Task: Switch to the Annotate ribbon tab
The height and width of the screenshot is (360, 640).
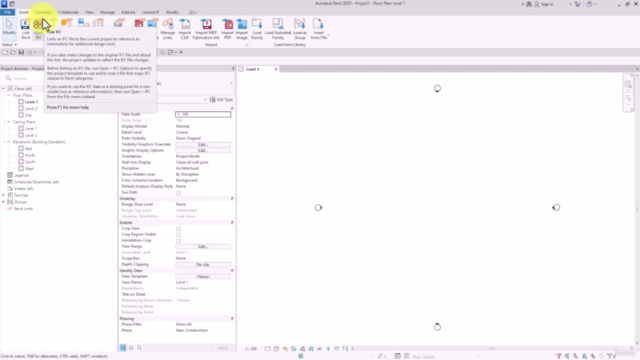Action: click(43, 12)
